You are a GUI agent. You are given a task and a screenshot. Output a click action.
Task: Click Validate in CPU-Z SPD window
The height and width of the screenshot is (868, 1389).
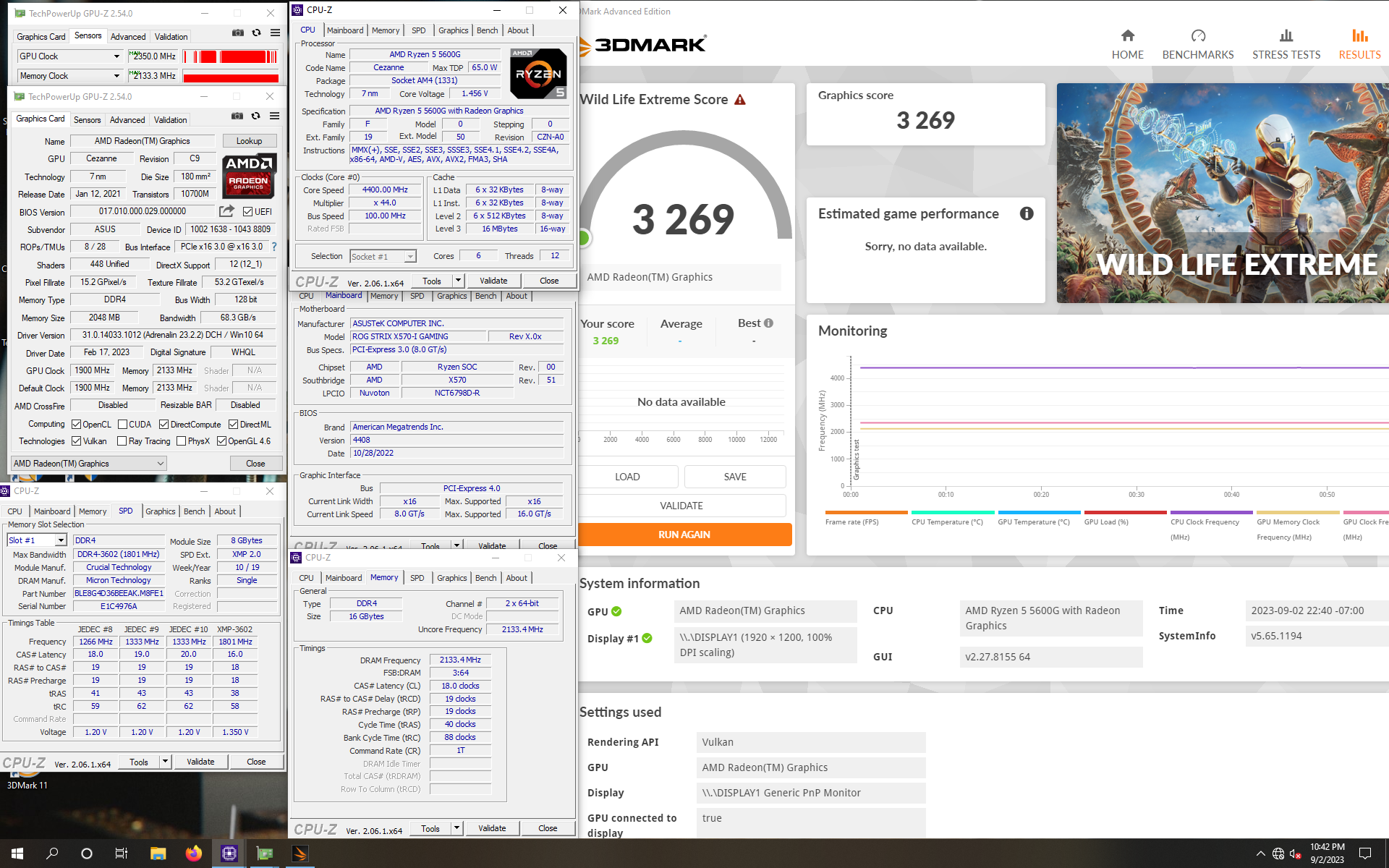(x=200, y=762)
